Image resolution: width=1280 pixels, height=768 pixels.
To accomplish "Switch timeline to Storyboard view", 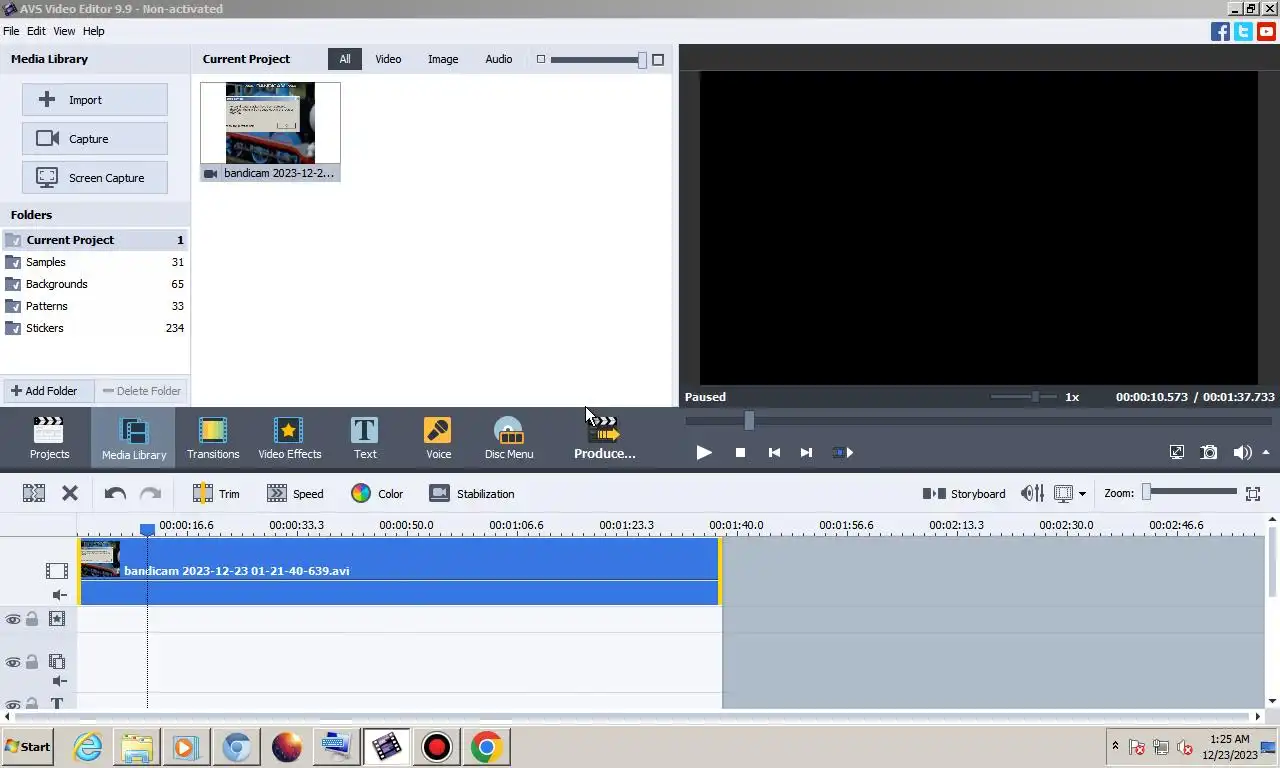I will [964, 493].
